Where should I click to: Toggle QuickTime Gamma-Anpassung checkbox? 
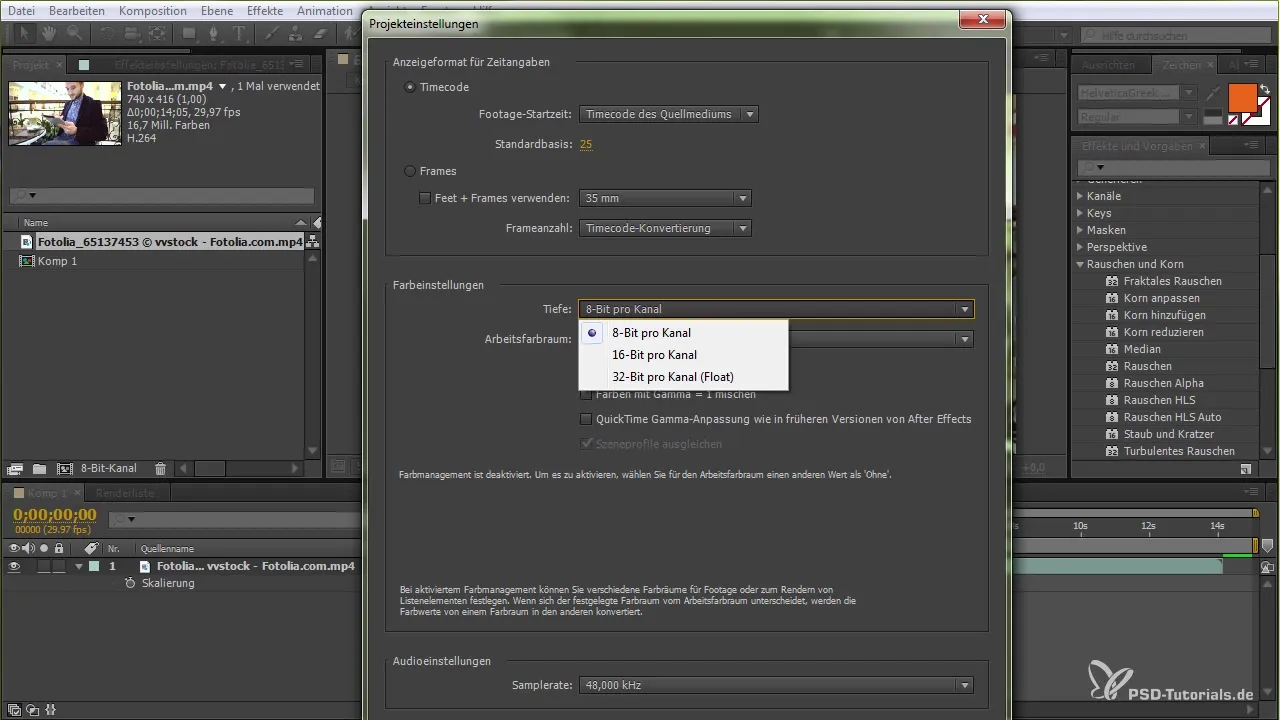586,419
